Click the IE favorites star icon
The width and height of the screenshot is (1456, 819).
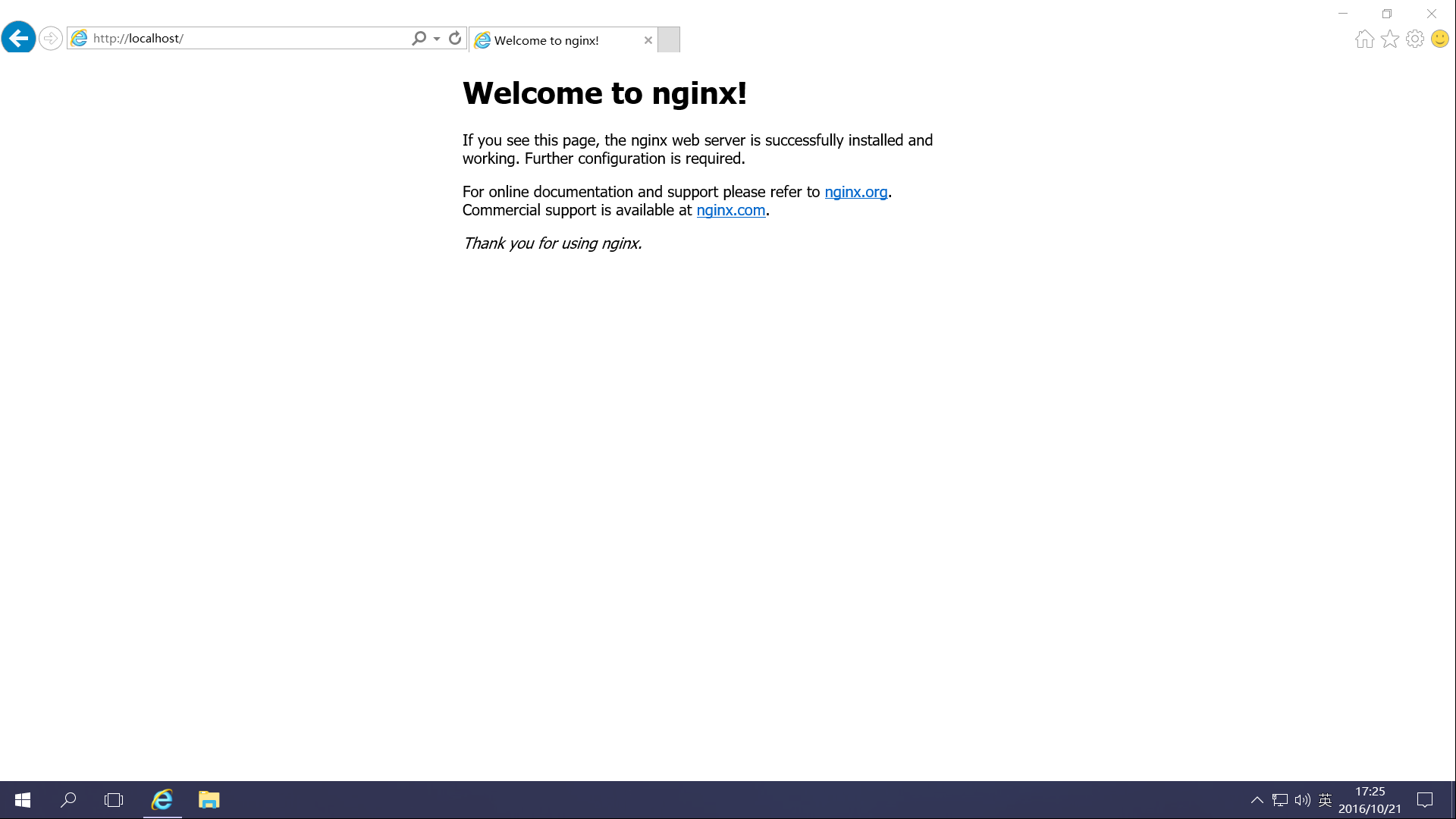pos(1389,39)
